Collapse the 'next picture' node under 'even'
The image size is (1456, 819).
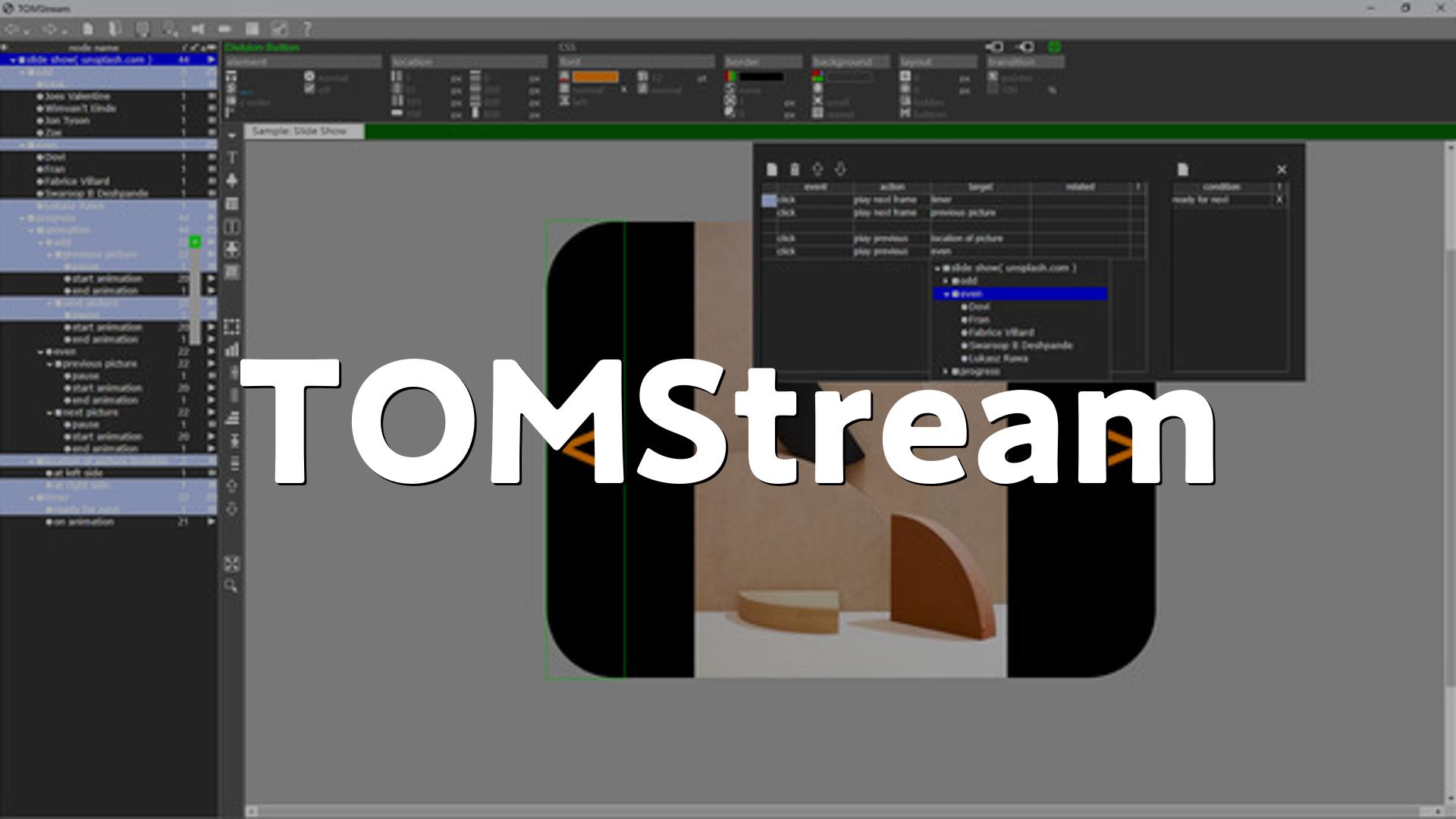point(49,413)
